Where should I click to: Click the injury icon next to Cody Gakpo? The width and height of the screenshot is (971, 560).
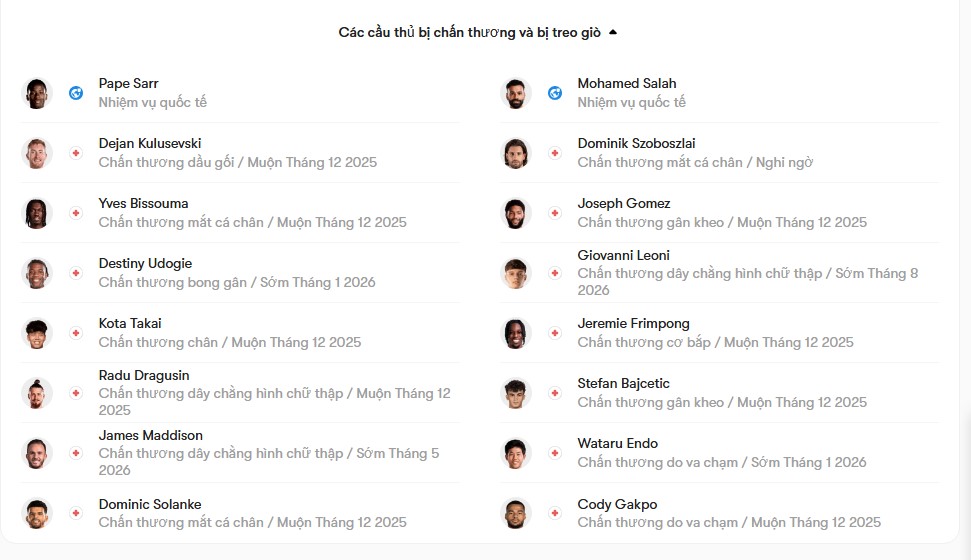click(555, 513)
